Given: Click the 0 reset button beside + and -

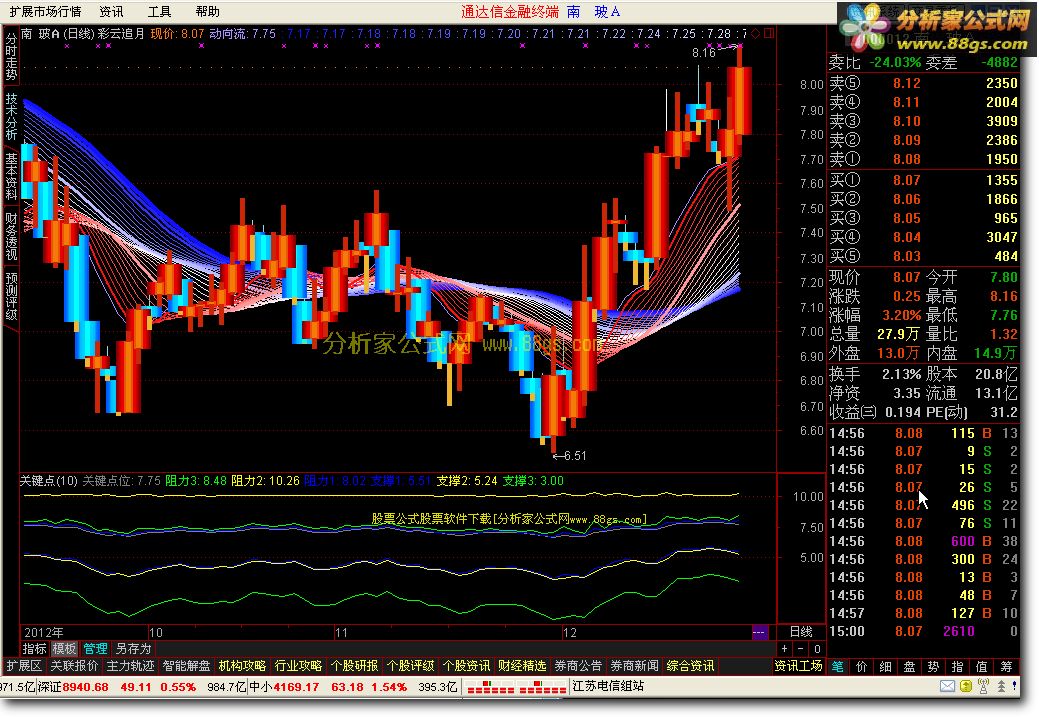Looking at the screenshot, I should point(817,649).
